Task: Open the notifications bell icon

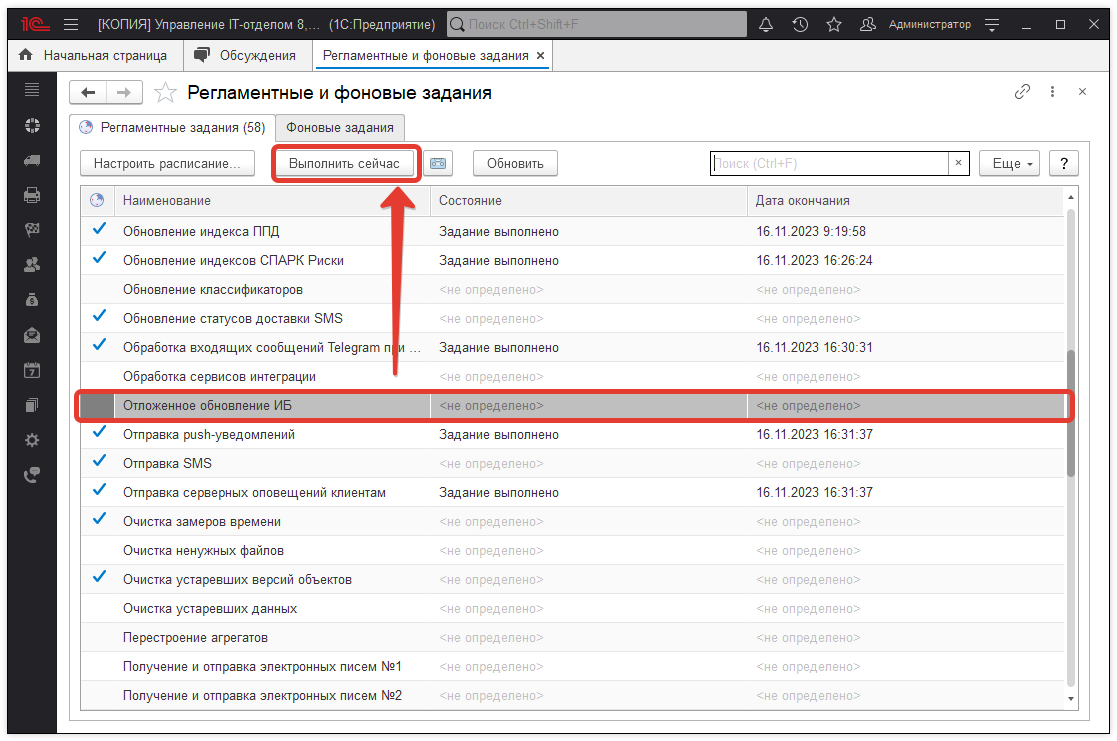Action: click(766, 23)
